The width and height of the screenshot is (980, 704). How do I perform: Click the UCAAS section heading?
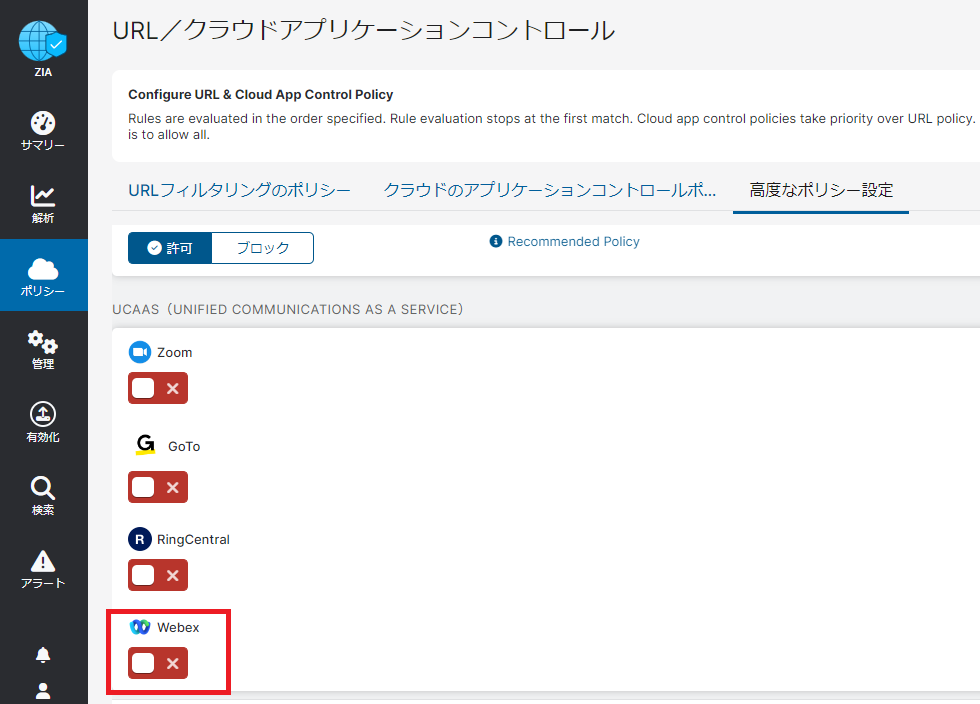(288, 309)
